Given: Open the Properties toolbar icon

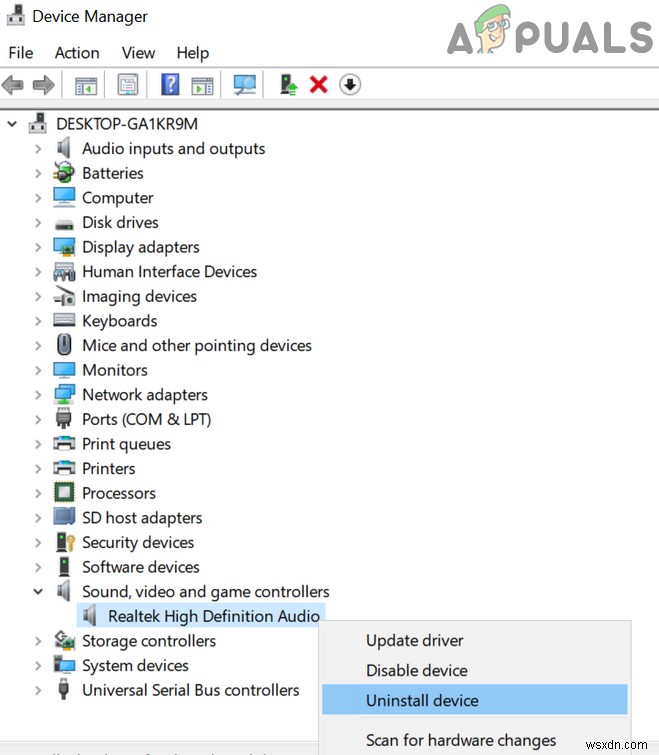Looking at the screenshot, I should coord(128,85).
